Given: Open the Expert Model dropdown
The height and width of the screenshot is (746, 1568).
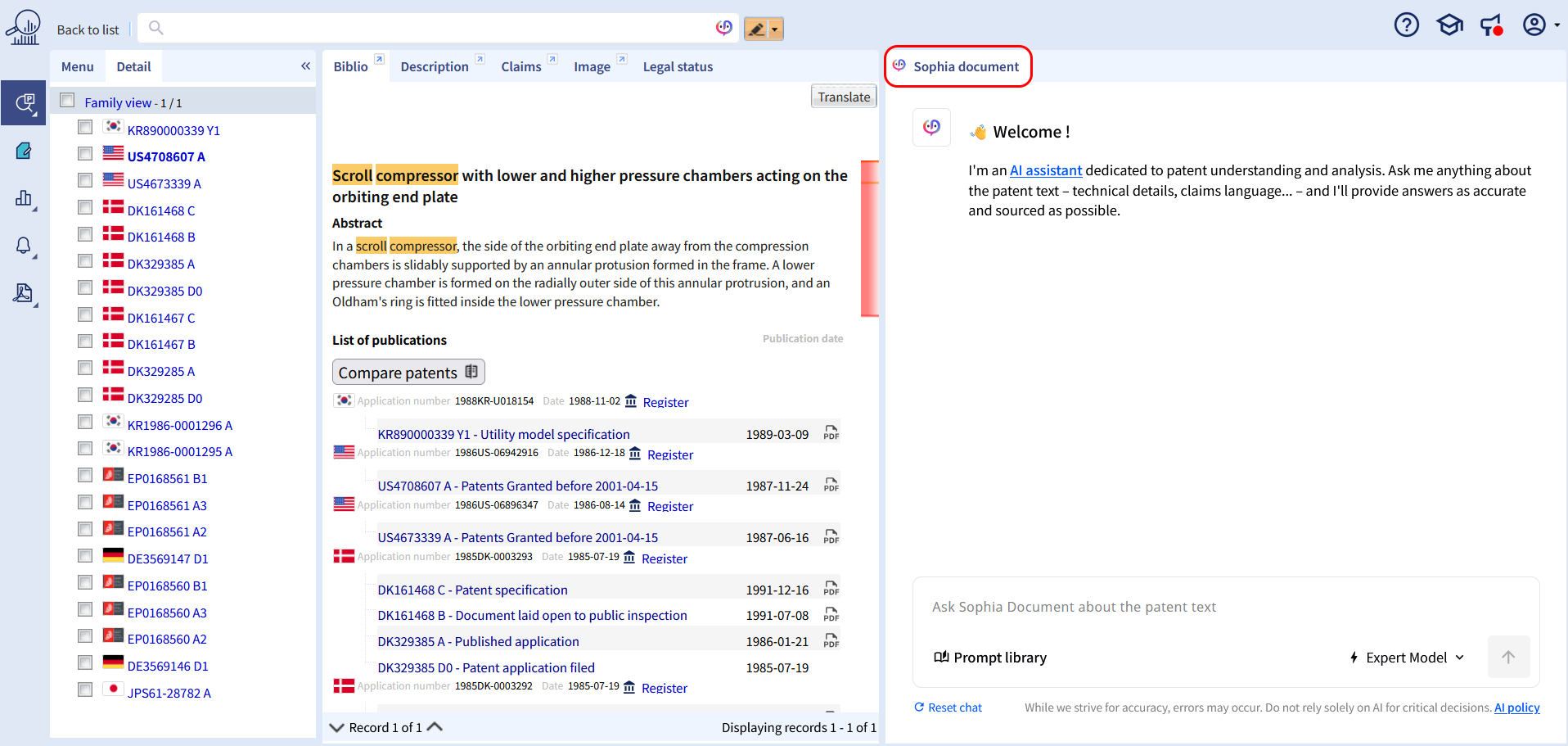Looking at the screenshot, I should tap(1407, 658).
